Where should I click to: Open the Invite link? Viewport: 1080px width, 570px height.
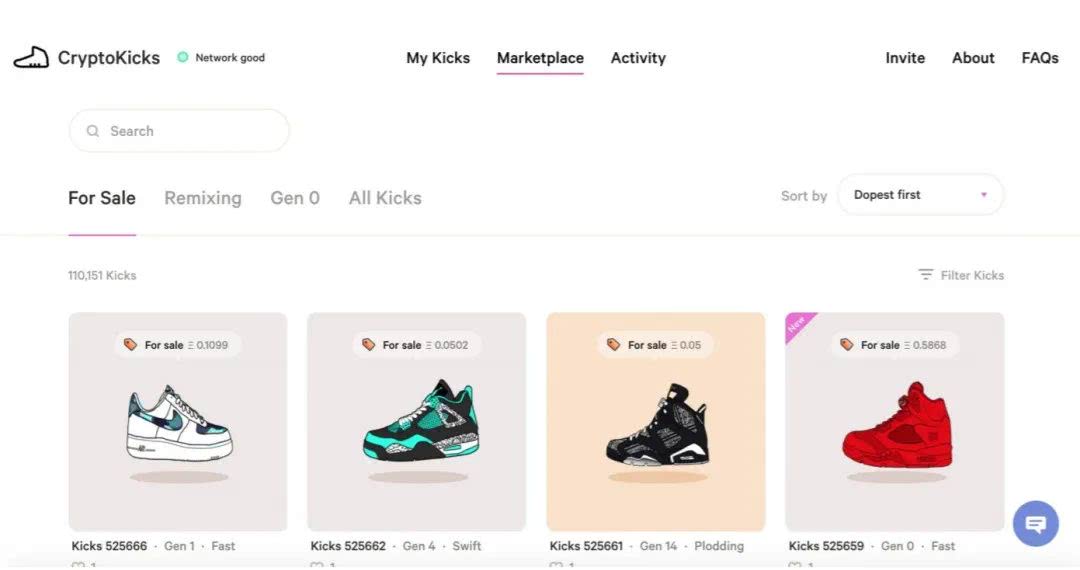pyautogui.click(x=905, y=58)
